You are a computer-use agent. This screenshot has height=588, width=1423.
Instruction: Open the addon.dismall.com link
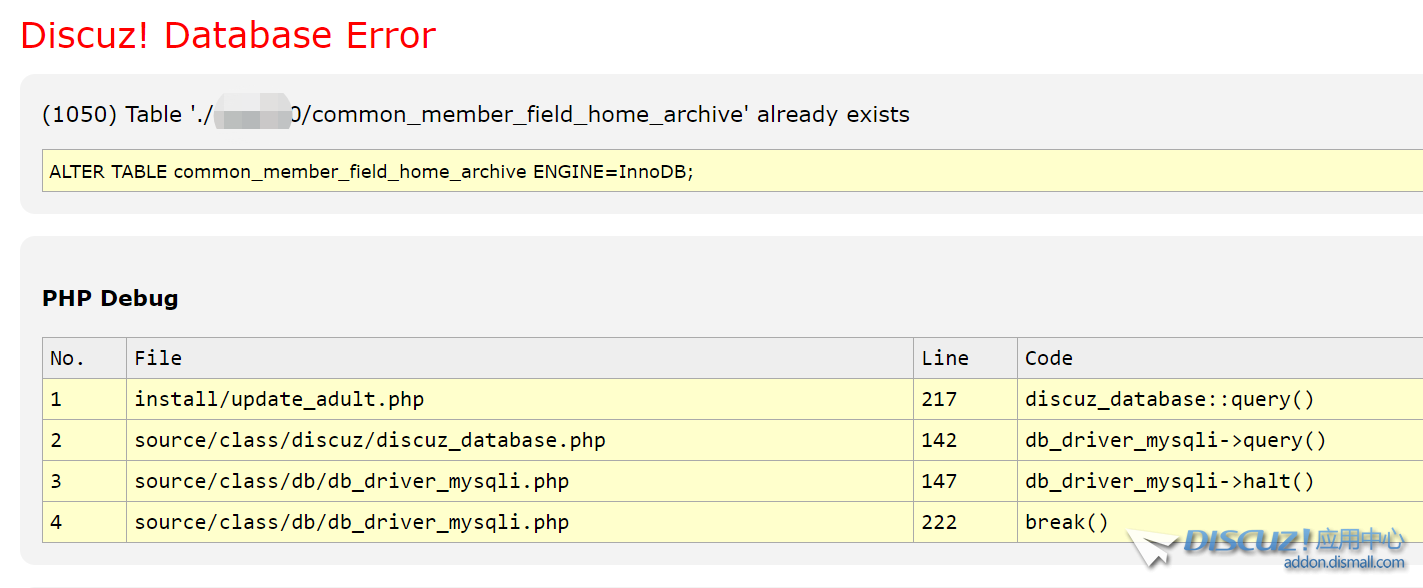(x=1343, y=563)
